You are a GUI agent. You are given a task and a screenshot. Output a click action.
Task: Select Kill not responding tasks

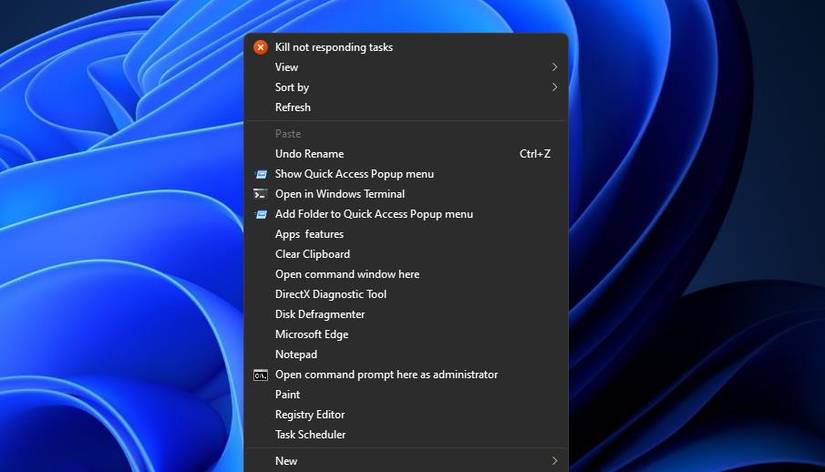click(x=406, y=47)
